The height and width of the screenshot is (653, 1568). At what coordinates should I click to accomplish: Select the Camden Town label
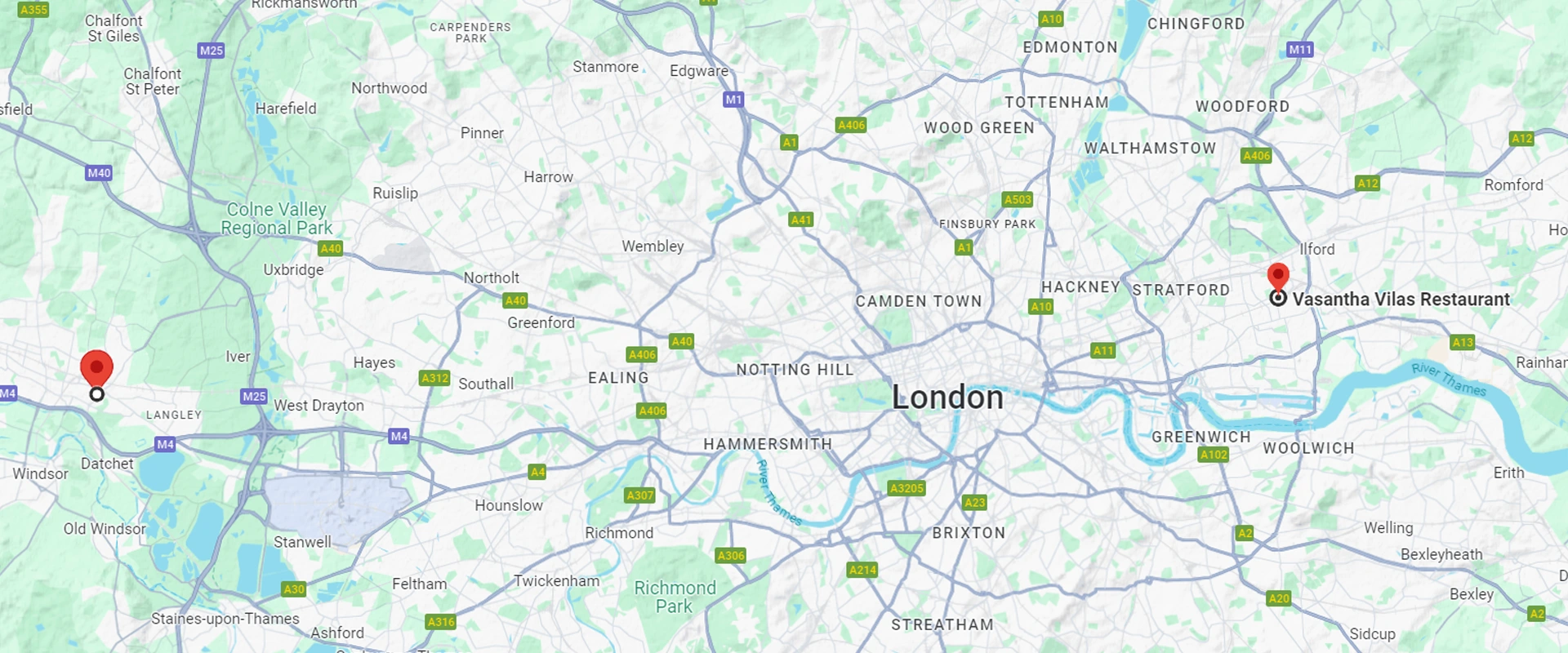pos(919,301)
